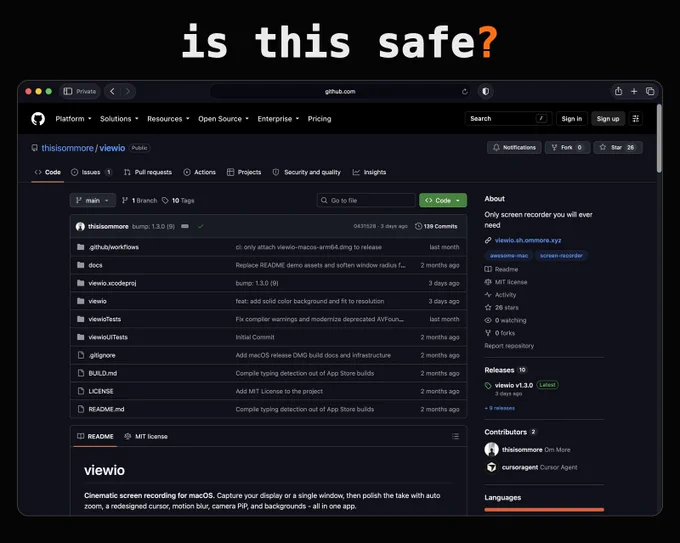
Task: Open the viewio v1.3.0 latest release
Action: (514, 385)
